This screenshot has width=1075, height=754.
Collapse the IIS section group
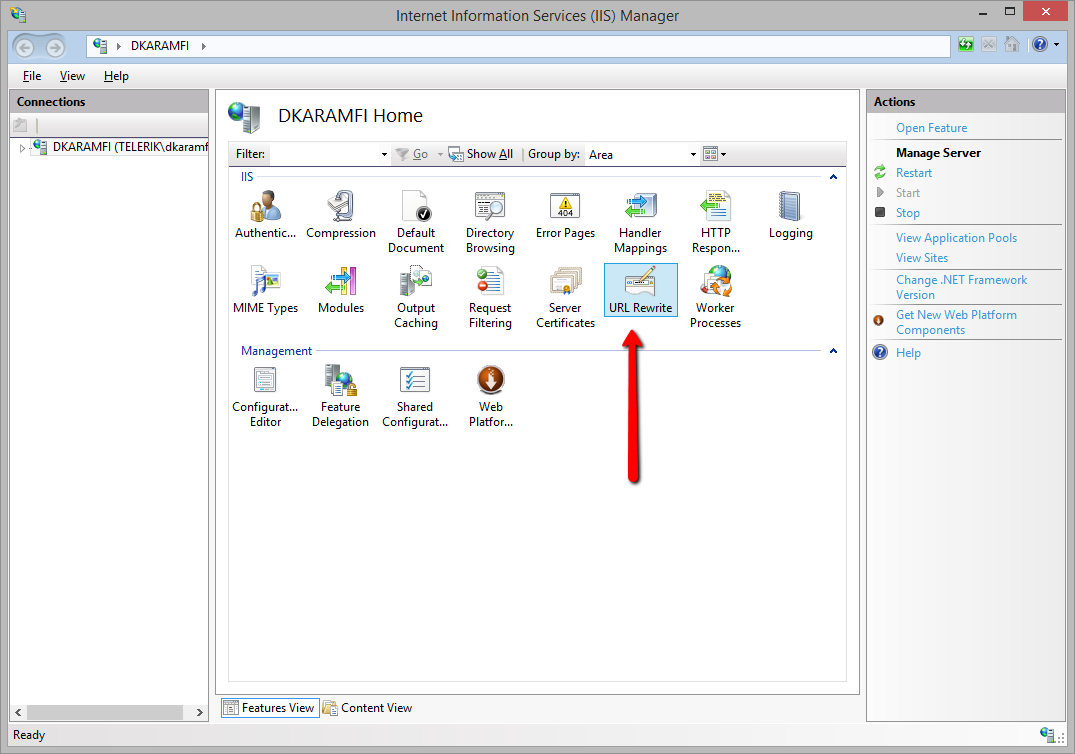click(833, 177)
